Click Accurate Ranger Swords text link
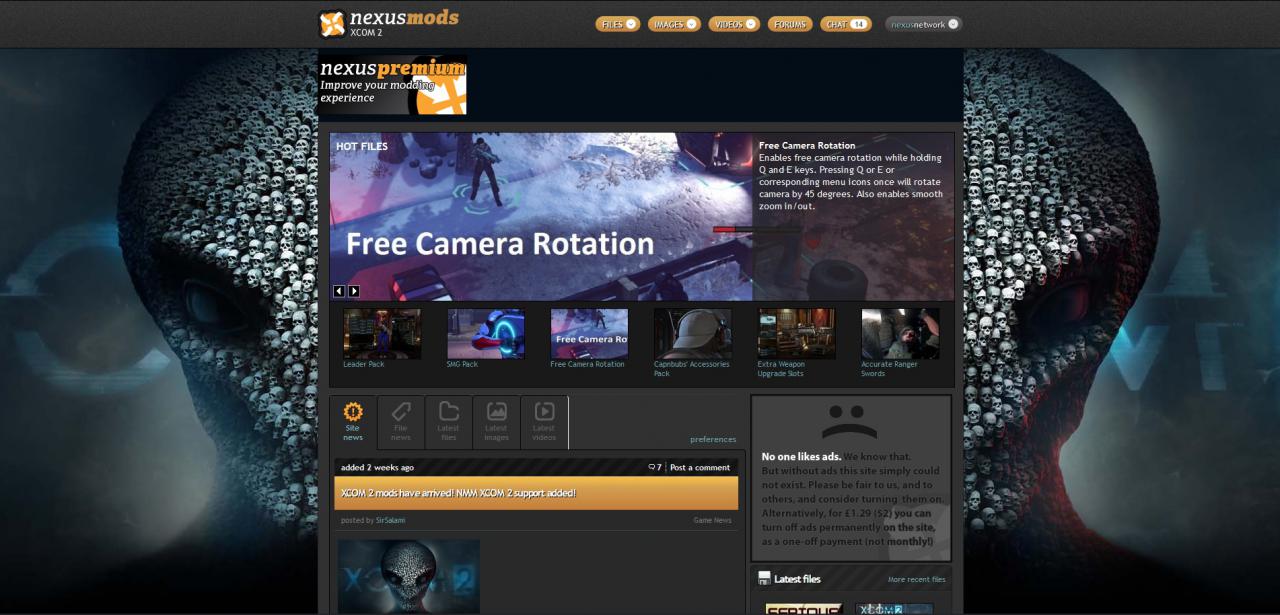This screenshot has width=1280, height=615. (887, 369)
